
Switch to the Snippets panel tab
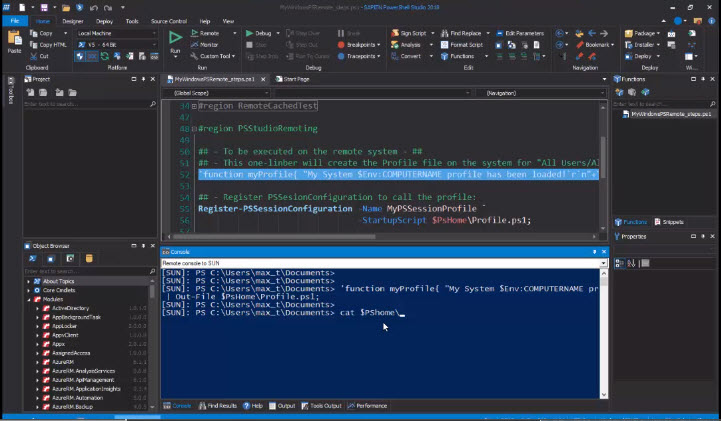(x=669, y=222)
